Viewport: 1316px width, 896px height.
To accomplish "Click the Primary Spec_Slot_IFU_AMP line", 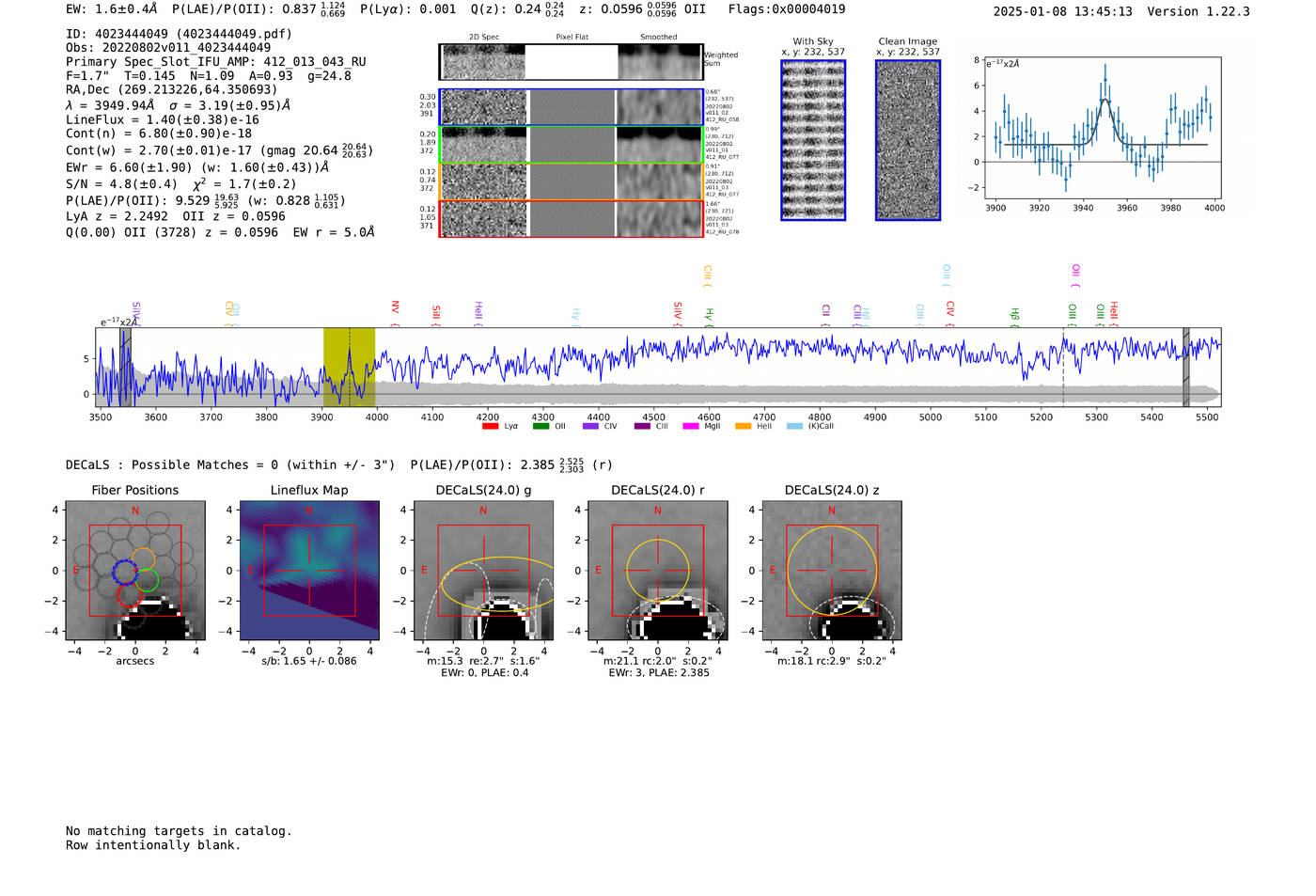I will pos(216,61).
